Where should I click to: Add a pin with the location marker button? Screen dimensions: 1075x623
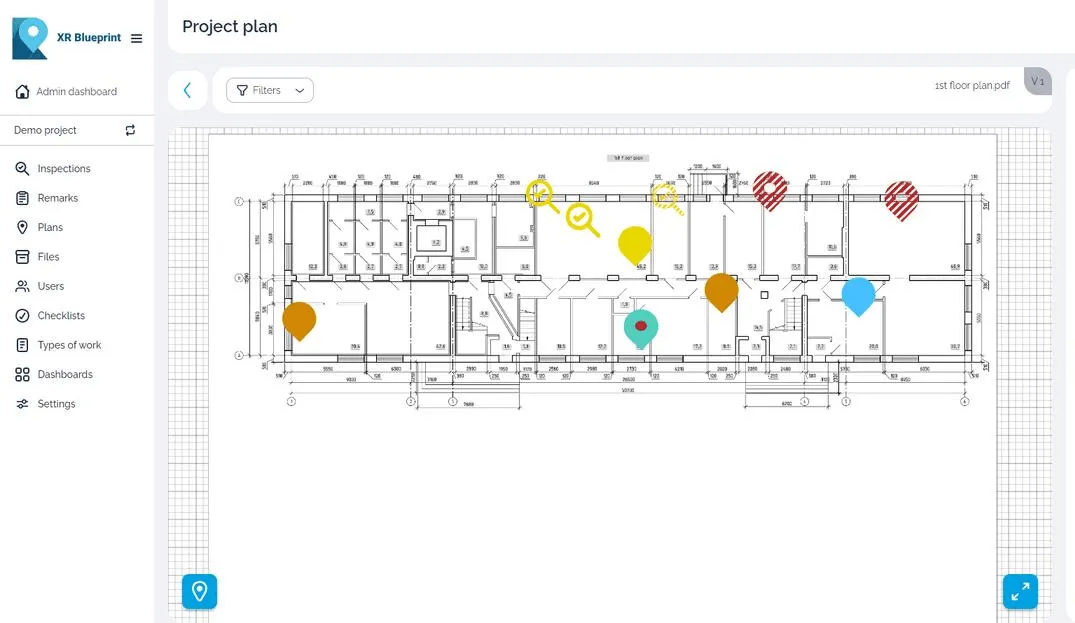[x=200, y=591]
